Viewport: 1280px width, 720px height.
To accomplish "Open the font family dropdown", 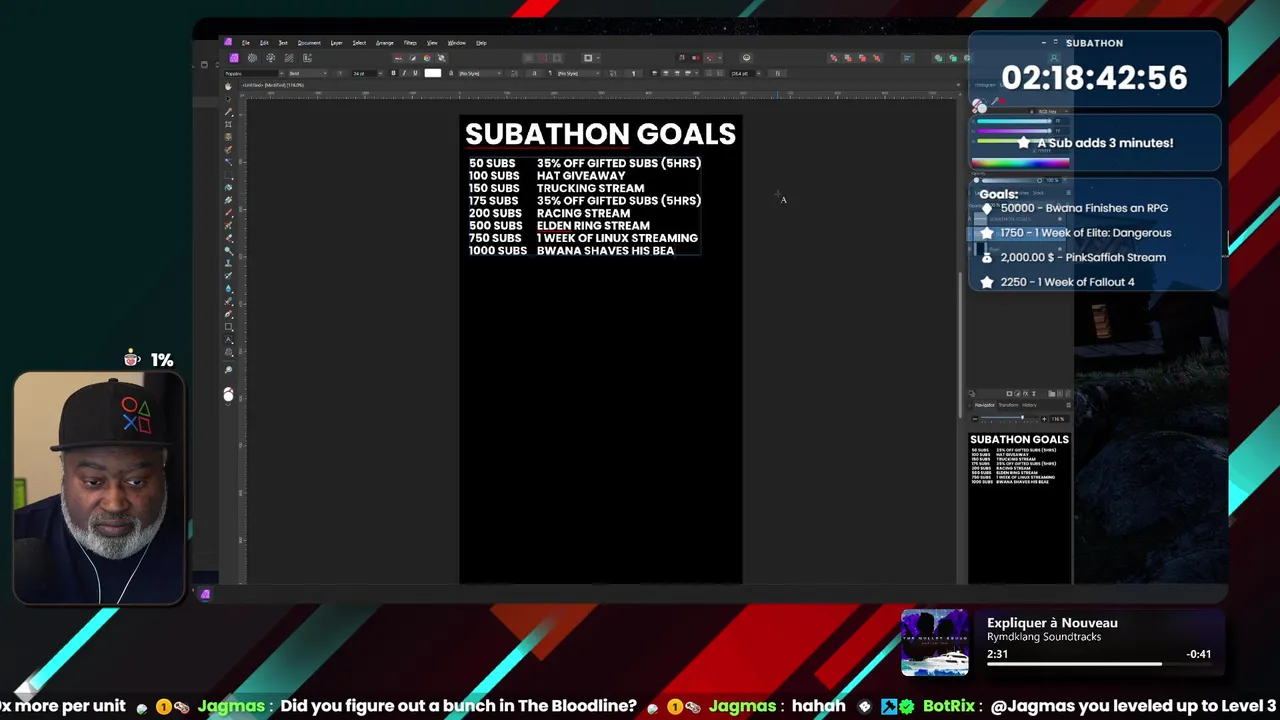I will (x=254, y=73).
